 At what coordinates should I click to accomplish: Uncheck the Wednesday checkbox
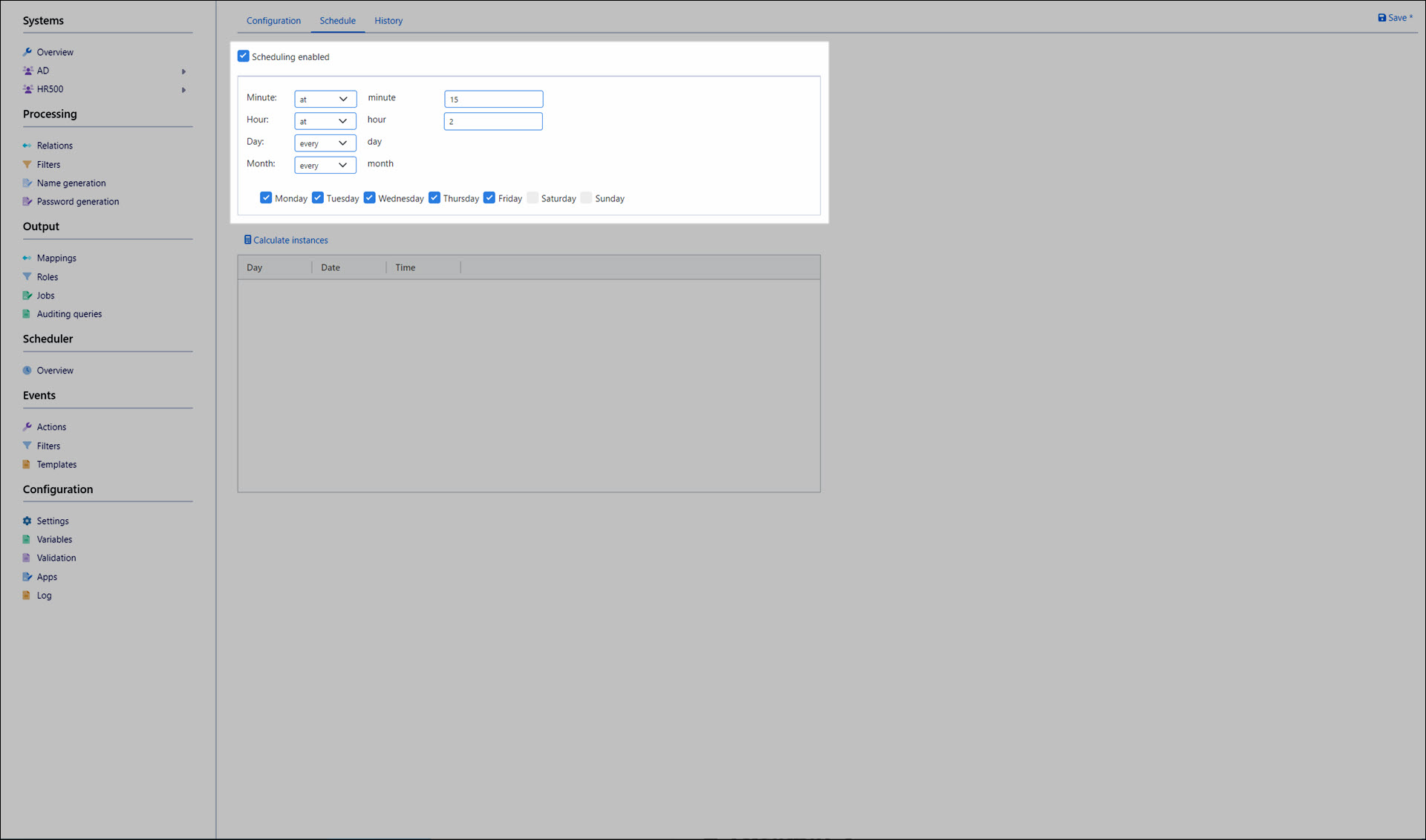(369, 198)
